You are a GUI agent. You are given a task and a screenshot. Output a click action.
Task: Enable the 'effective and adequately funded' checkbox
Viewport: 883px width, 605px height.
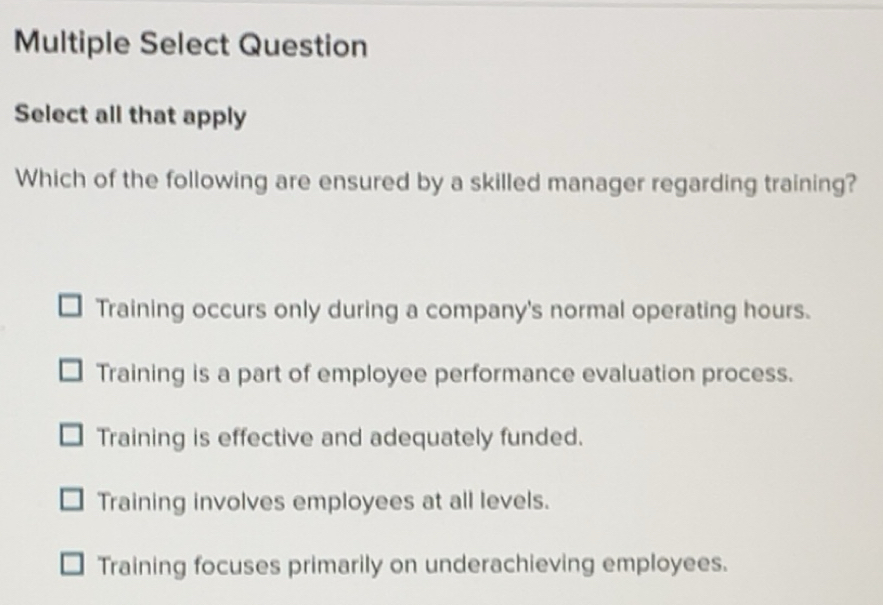pyautogui.click(x=72, y=435)
